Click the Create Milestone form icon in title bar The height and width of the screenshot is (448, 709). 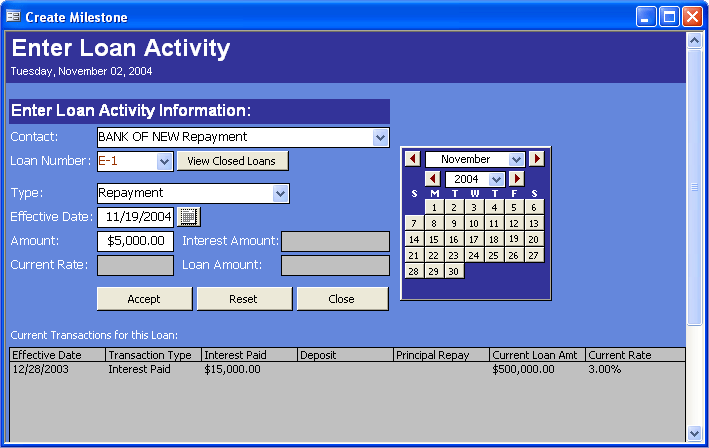coord(14,17)
